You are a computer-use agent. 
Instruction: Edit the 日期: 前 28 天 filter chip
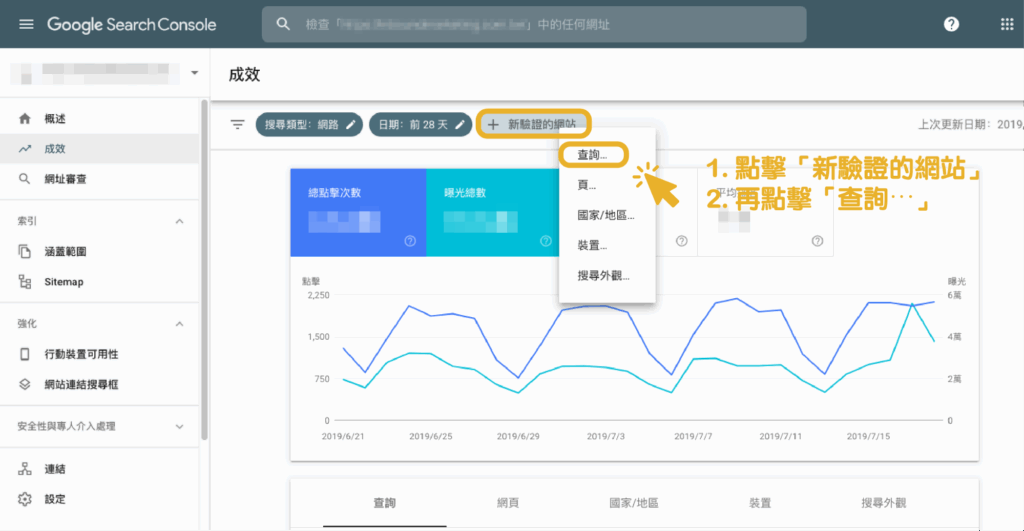tap(421, 124)
